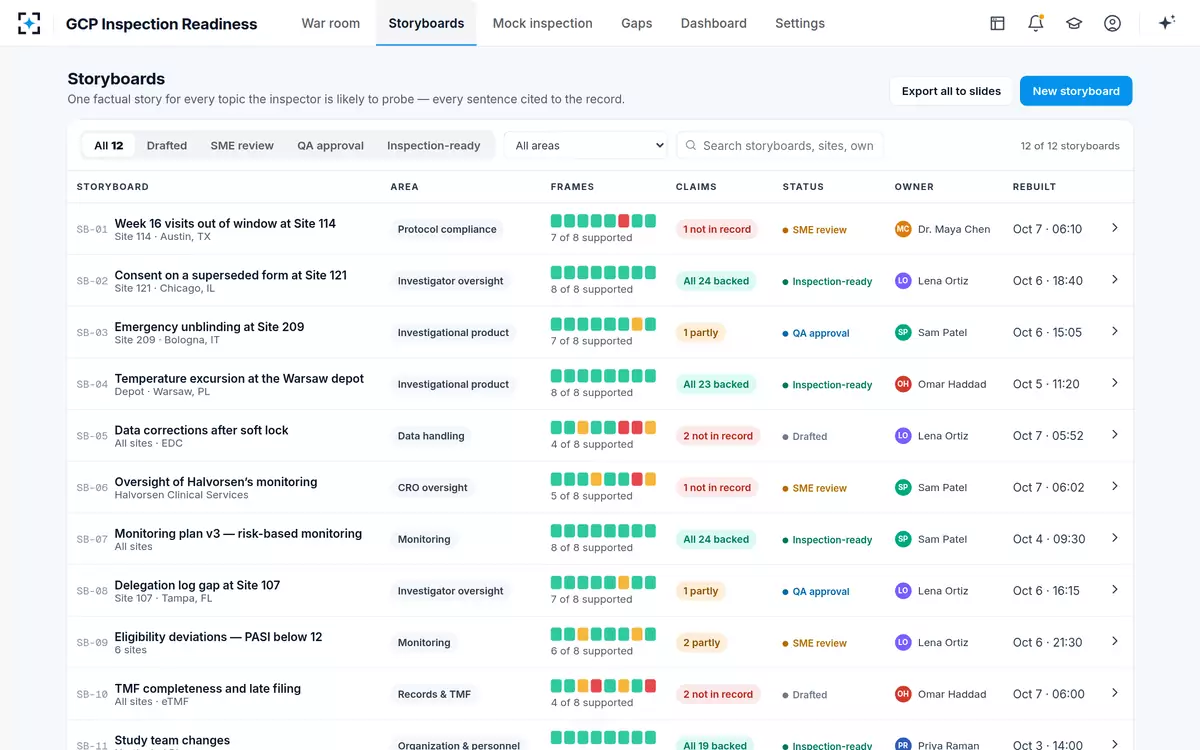Image resolution: width=1200 pixels, height=750 pixels.
Task: Click the CRO oversight area tag
Action: tap(433, 488)
